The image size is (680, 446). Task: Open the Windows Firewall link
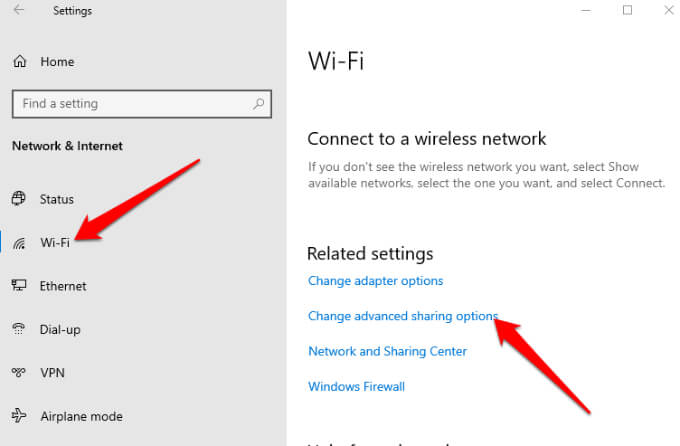click(x=356, y=386)
